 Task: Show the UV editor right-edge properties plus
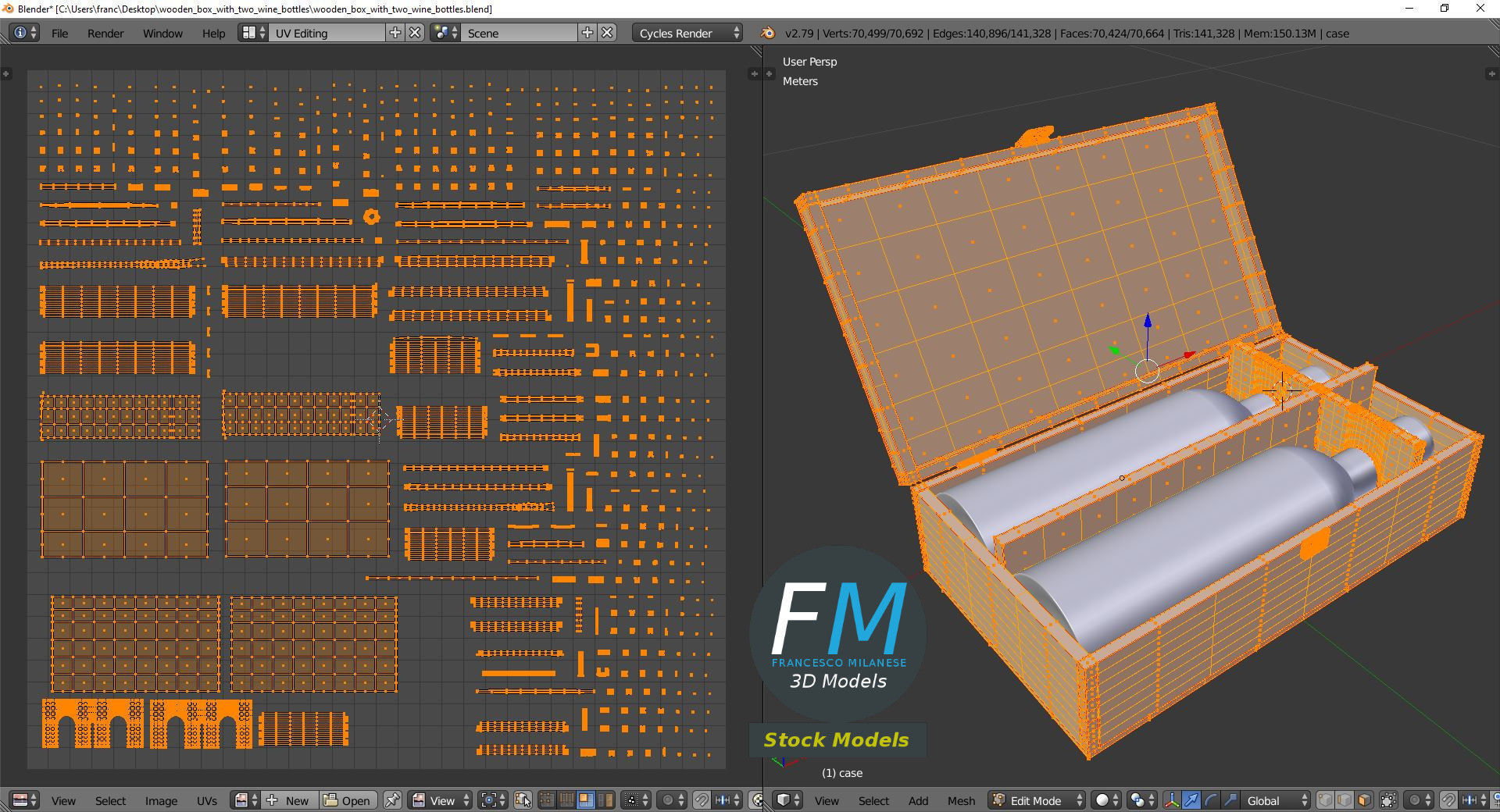(754, 73)
